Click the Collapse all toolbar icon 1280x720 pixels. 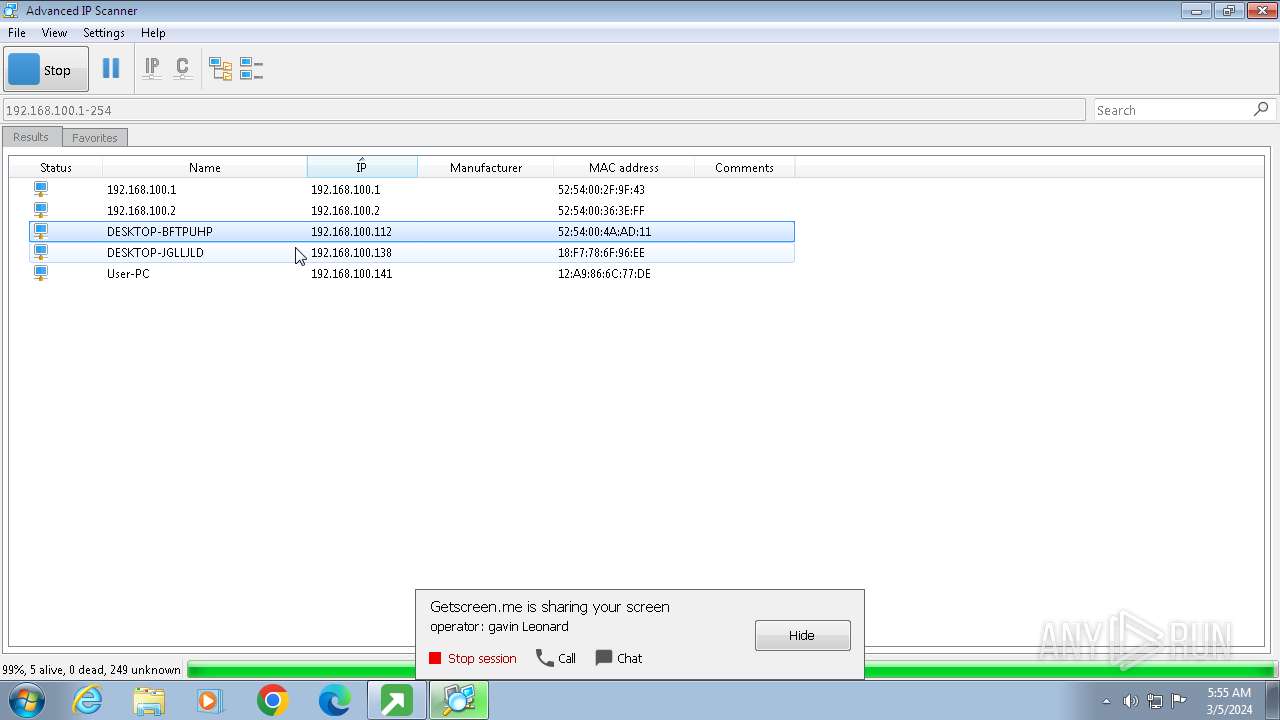[251, 69]
